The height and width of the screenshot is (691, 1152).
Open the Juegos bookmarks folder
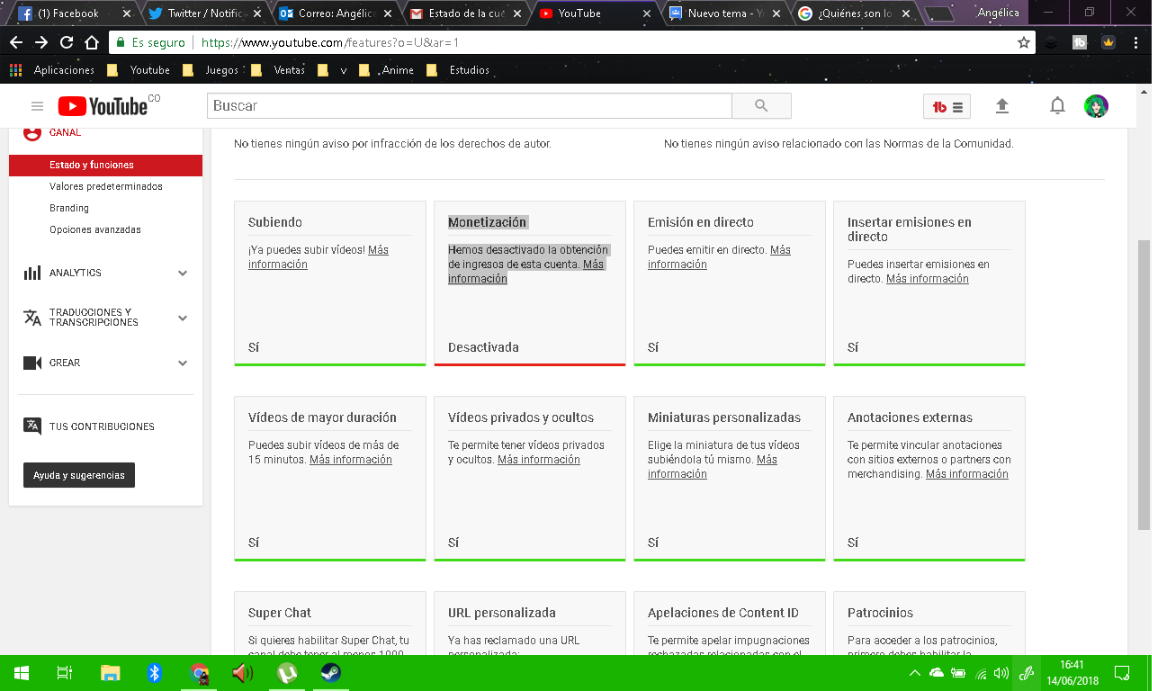tap(212, 70)
